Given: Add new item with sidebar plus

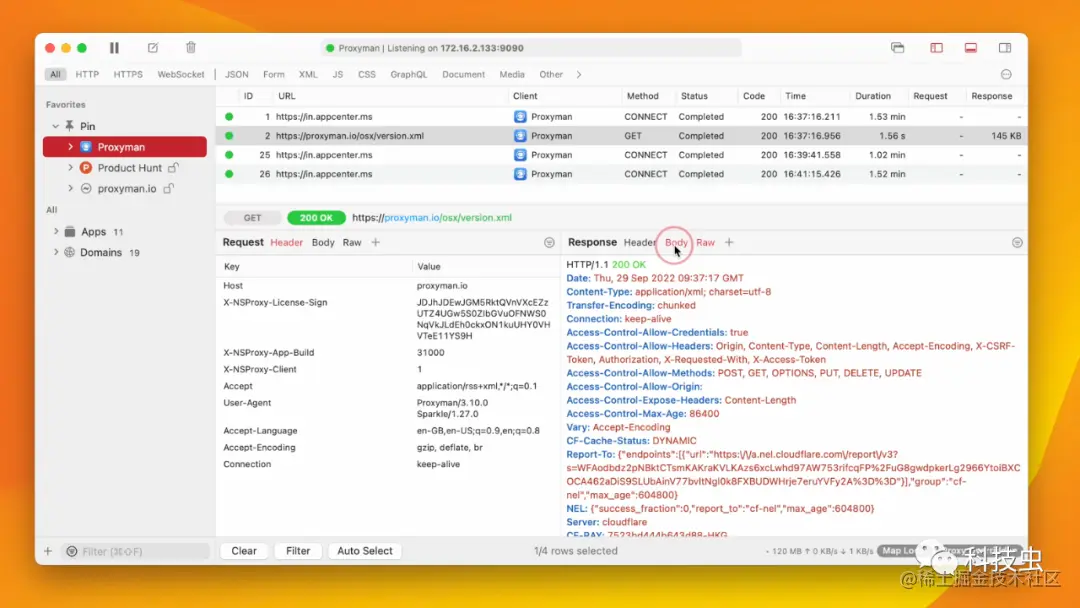Looking at the screenshot, I should (x=48, y=551).
